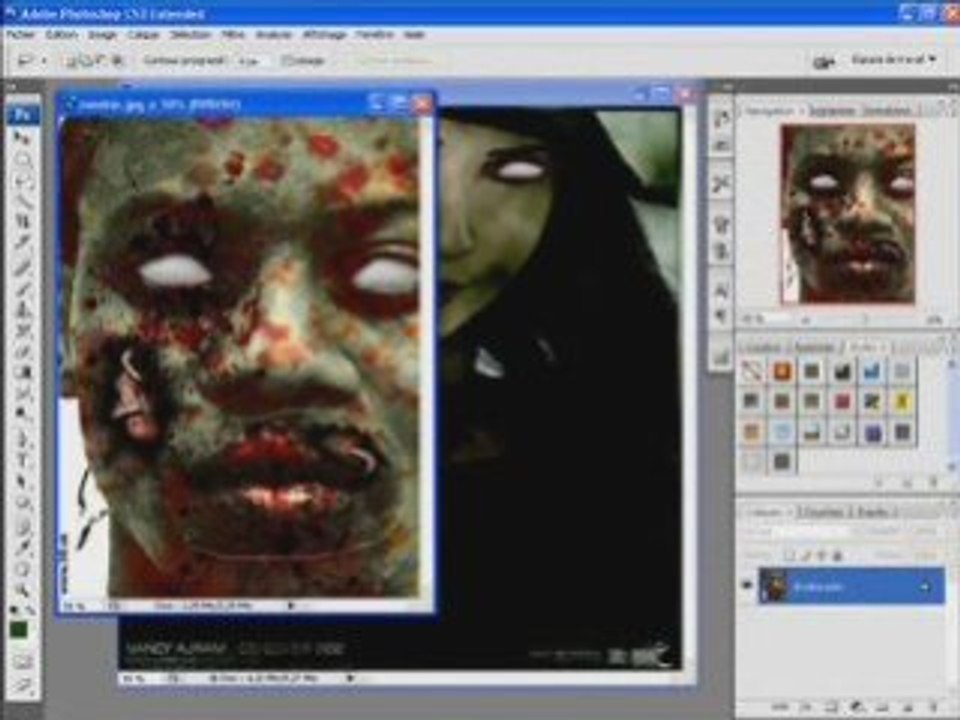This screenshot has height=720, width=960.
Task: Launch Bridge from the options bar icon
Action: tap(824, 61)
